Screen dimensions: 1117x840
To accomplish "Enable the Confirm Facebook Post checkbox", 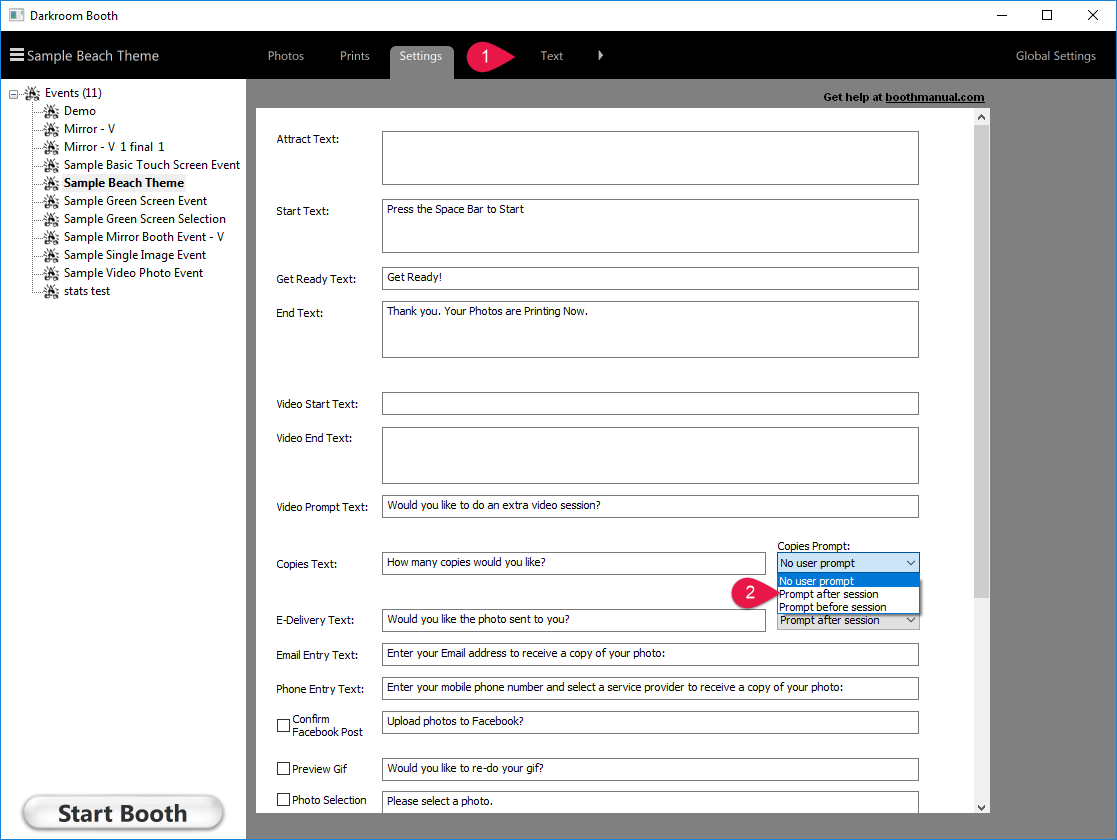I will coord(281,725).
